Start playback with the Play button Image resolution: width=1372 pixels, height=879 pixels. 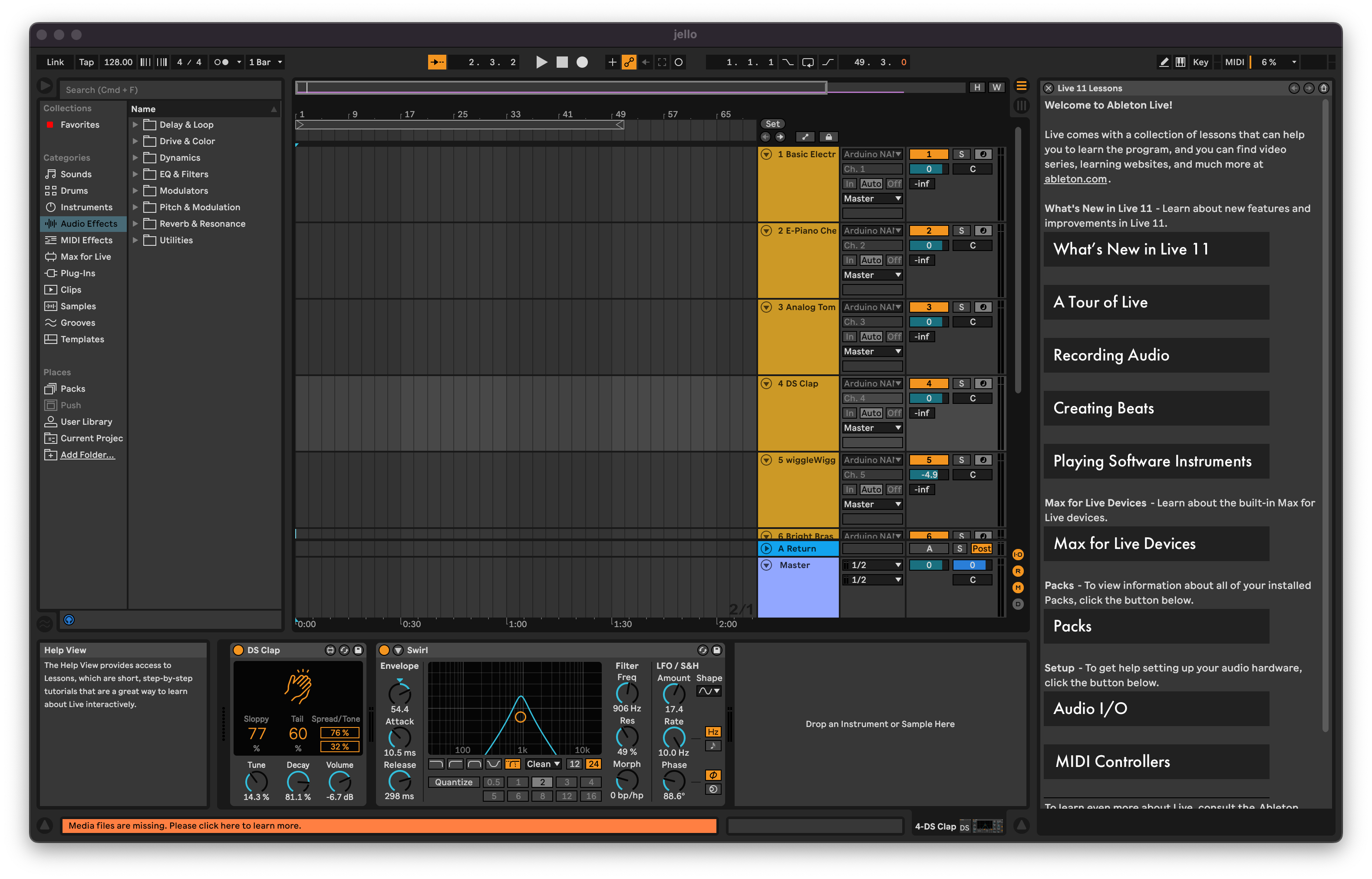click(541, 62)
